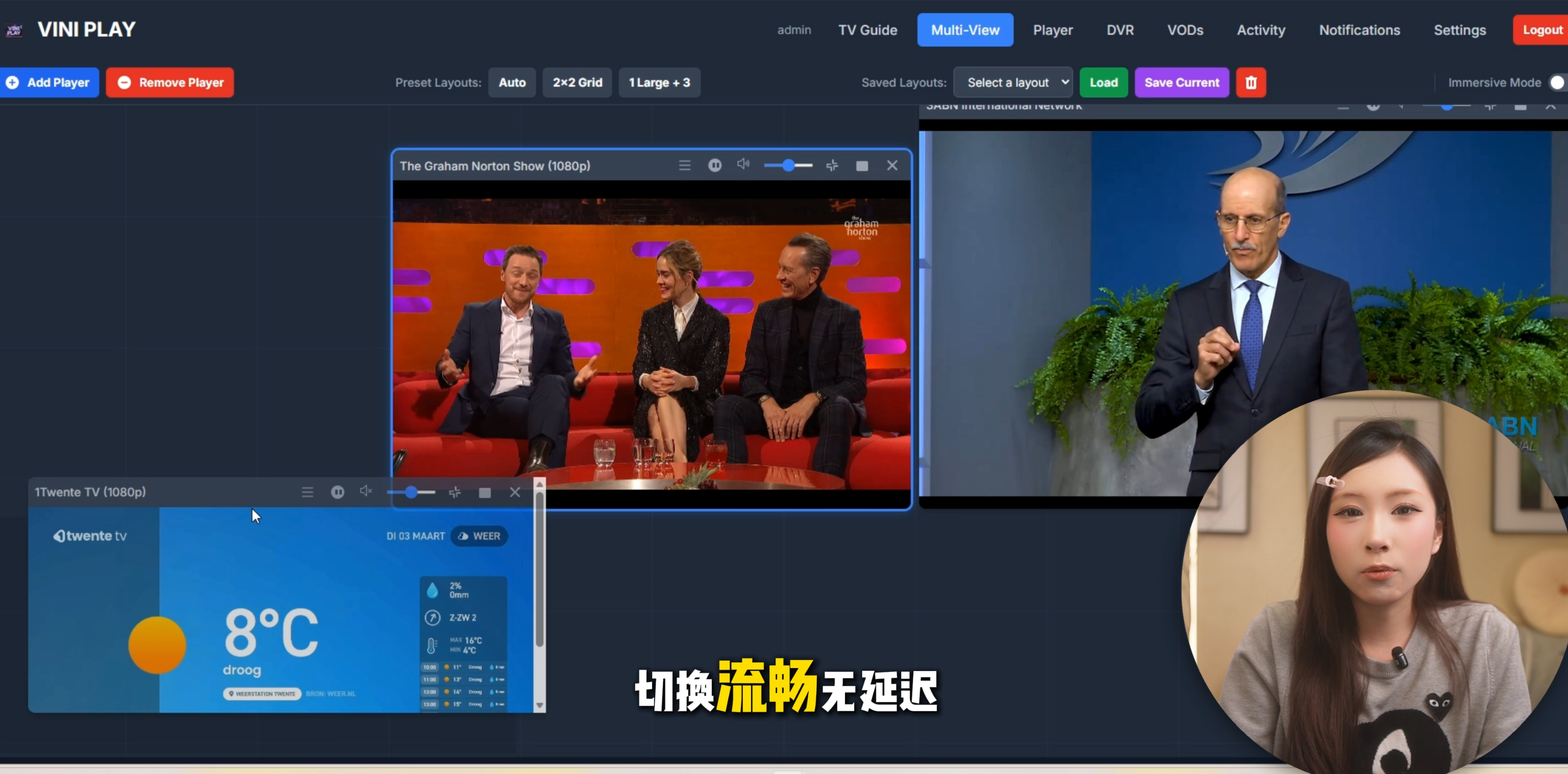Screen dimensions: 1568x774
Task: Adjust Graham Norton volume slider
Action: [788, 166]
